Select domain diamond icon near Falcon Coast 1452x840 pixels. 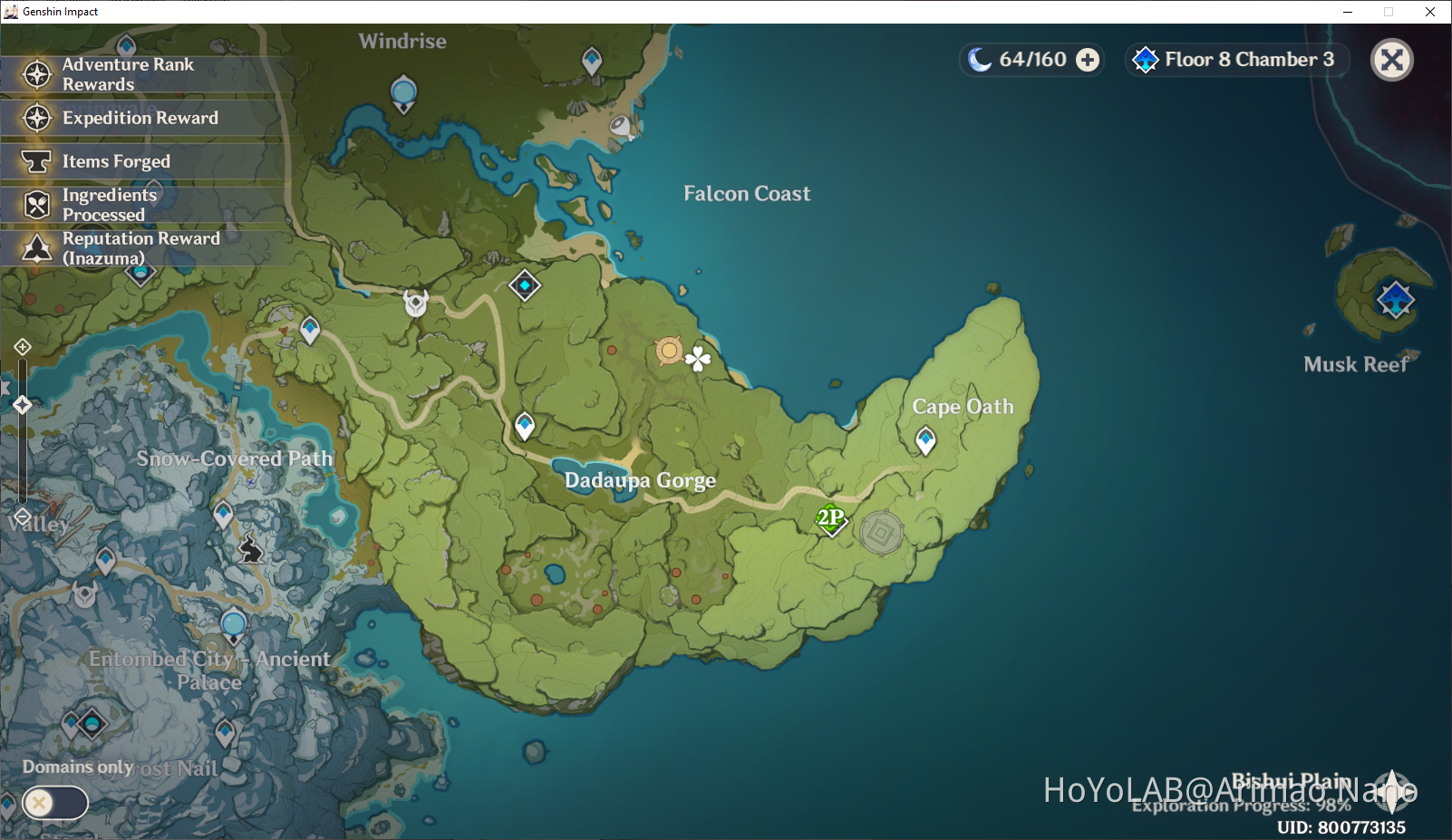(x=525, y=285)
